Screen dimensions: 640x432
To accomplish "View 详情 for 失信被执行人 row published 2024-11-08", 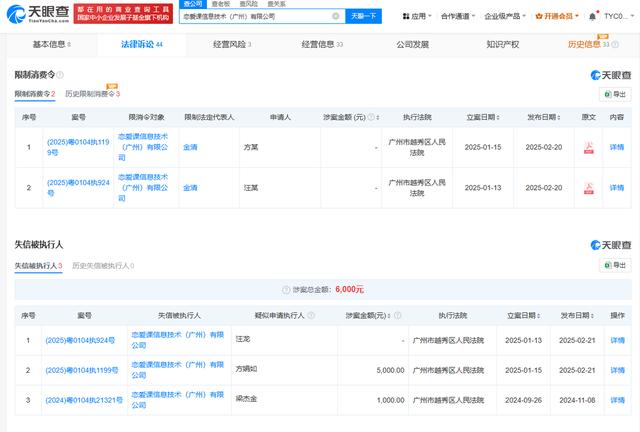I will [x=617, y=400].
